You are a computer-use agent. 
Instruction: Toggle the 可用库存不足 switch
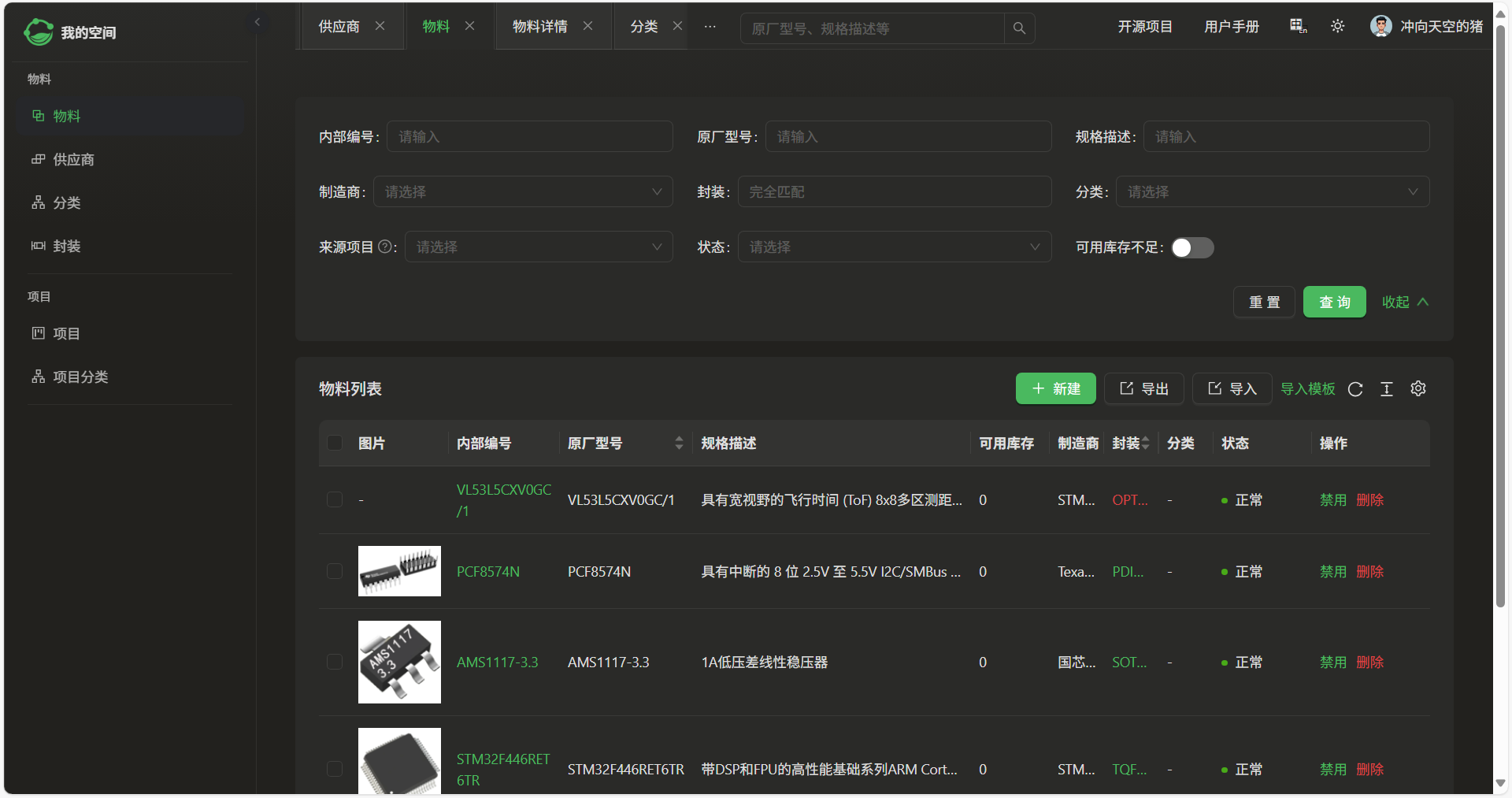1192,247
